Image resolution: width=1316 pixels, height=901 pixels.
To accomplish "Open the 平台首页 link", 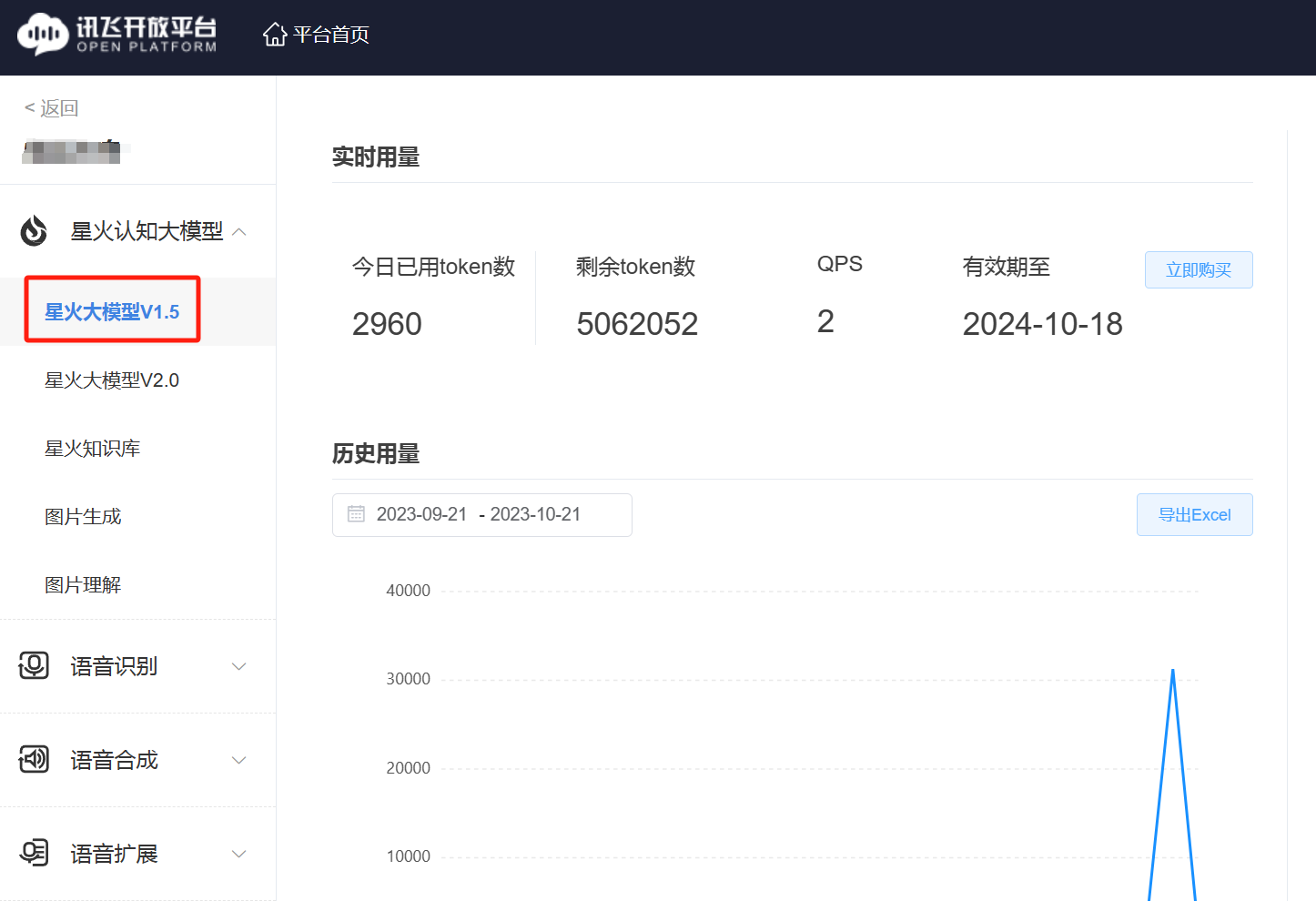I will [331, 35].
